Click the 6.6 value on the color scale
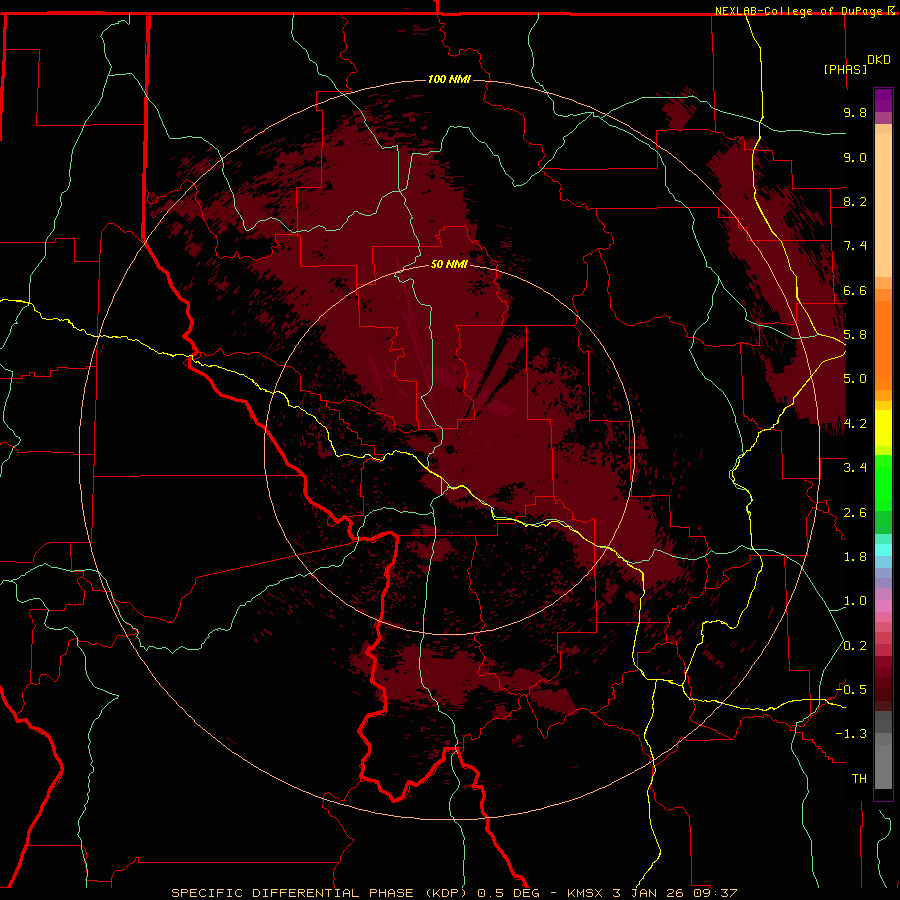Screen dimensions: 900x900 [855, 290]
